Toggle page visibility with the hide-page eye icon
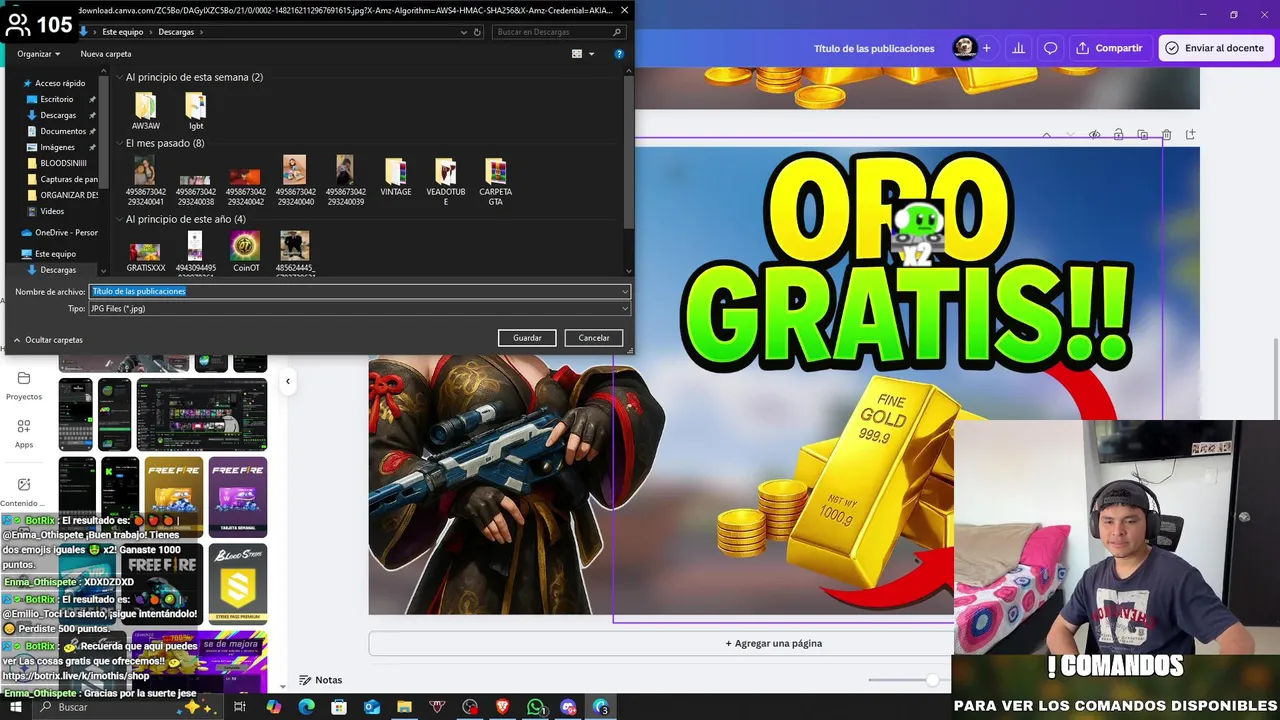The width and height of the screenshot is (1280, 720). [1094, 134]
